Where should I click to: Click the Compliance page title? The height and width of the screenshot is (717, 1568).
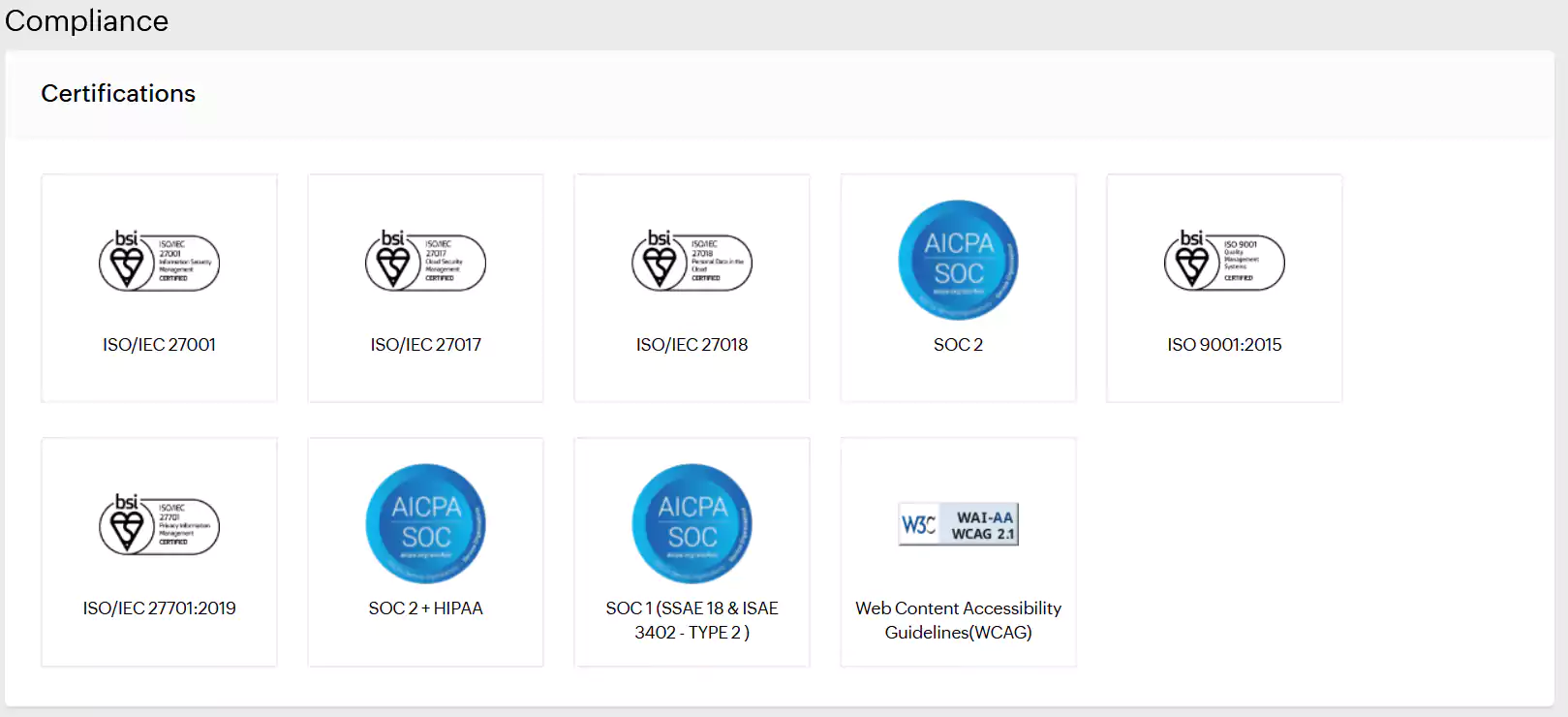point(86,20)
